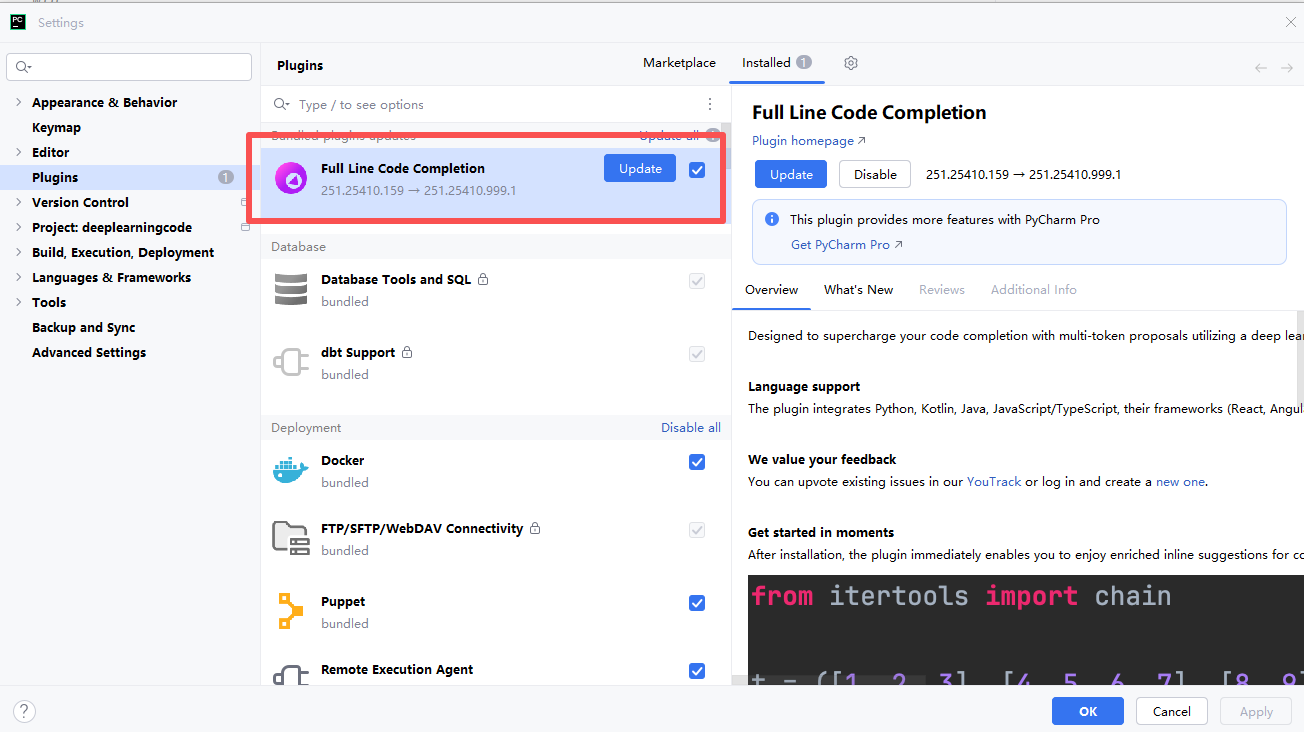Toggle the Docker plugin checkbox
The image size is (1304, 732).
click(697, 462)
